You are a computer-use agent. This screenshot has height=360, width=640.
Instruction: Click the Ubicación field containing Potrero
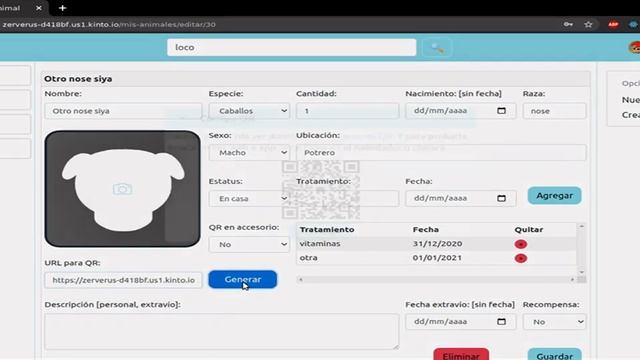(x=441, y=153)
